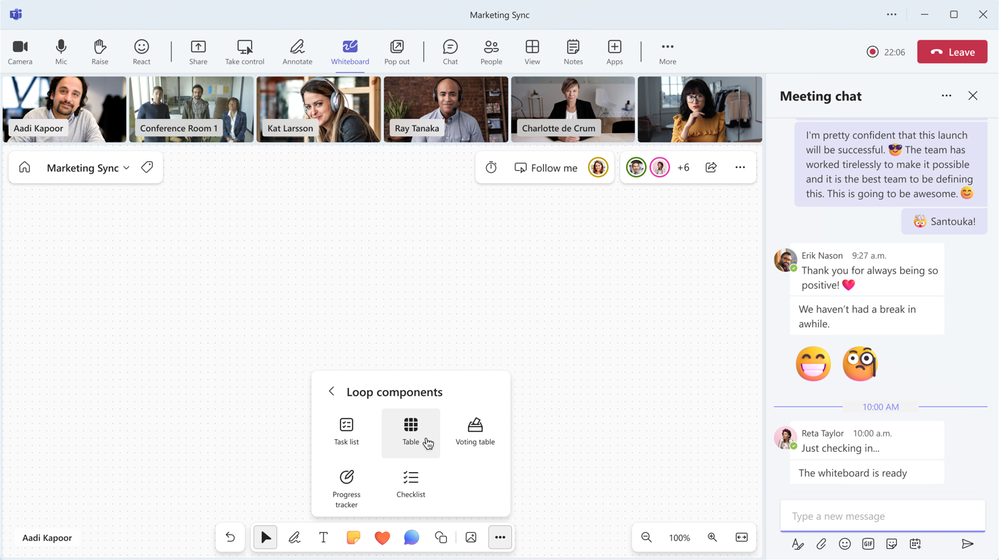Select Aadi Kapoor's video tile
Viewport: 999px width, 560px height.
[64, 109]
